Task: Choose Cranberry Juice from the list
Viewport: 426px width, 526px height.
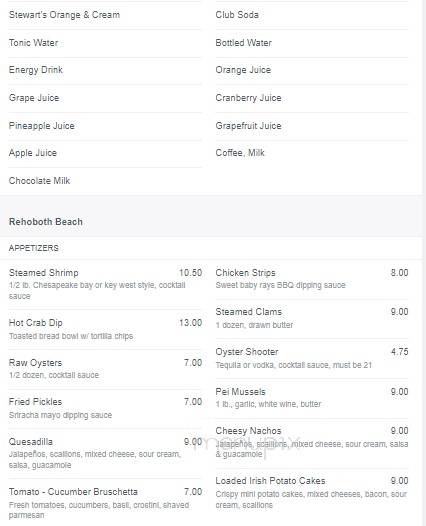Action: click(248, 98)
